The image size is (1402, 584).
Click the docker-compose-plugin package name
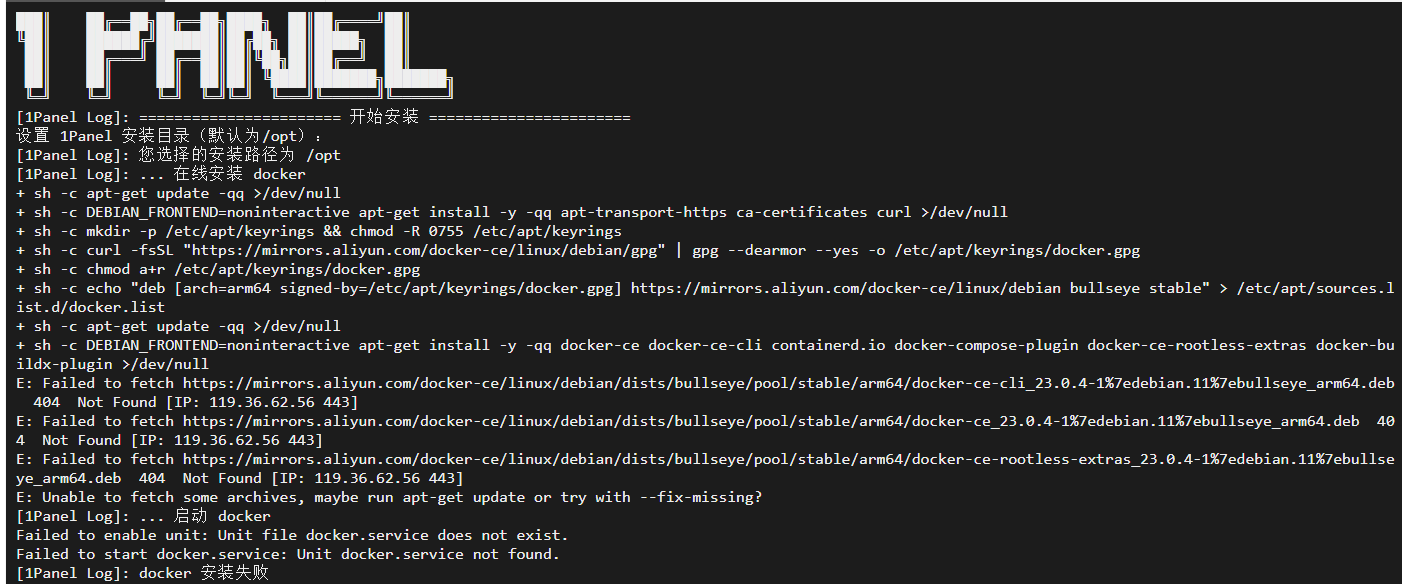(x=985, y=345)
